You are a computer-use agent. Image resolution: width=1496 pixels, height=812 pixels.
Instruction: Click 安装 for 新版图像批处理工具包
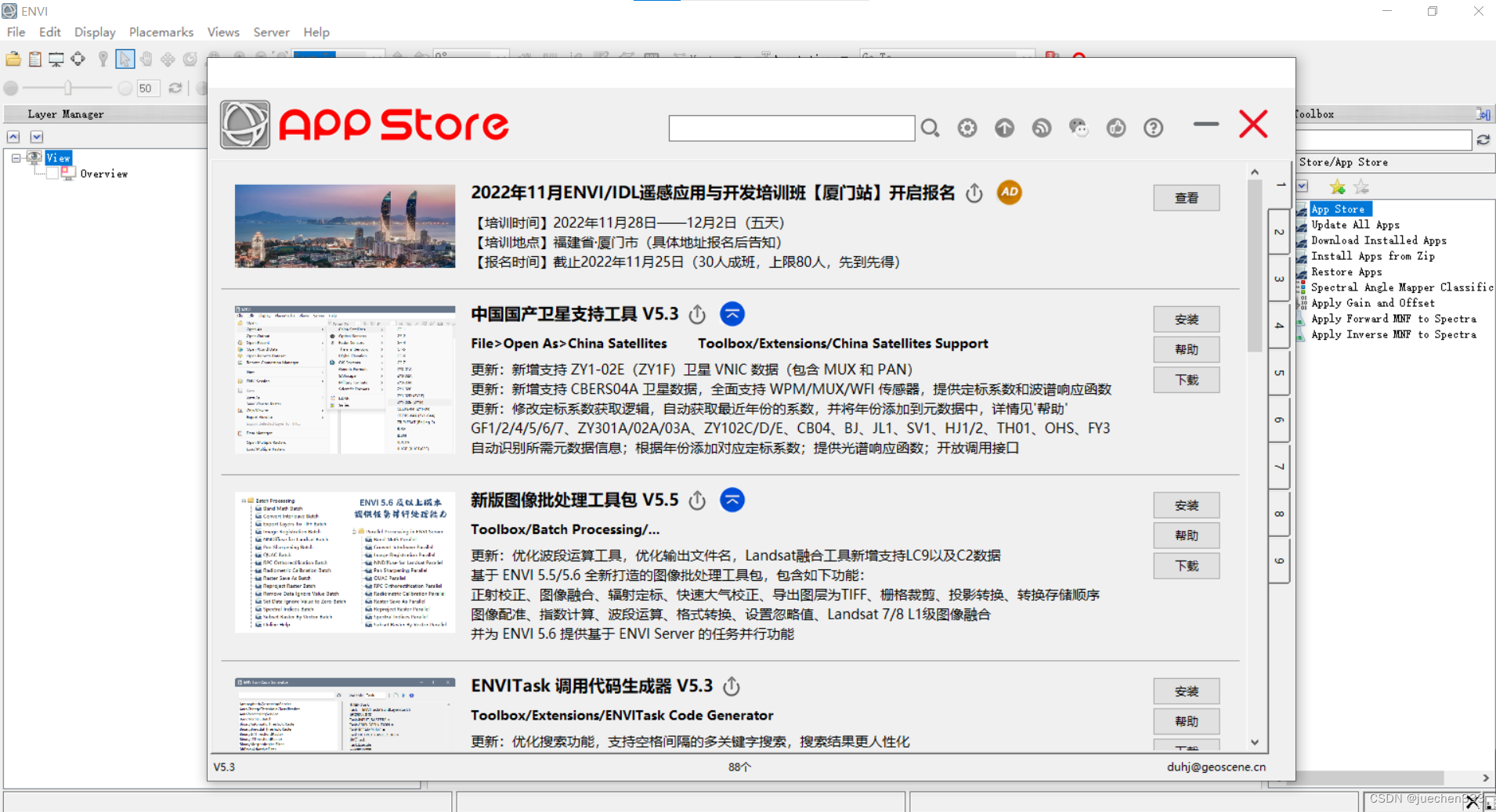tap(1186, 506)
